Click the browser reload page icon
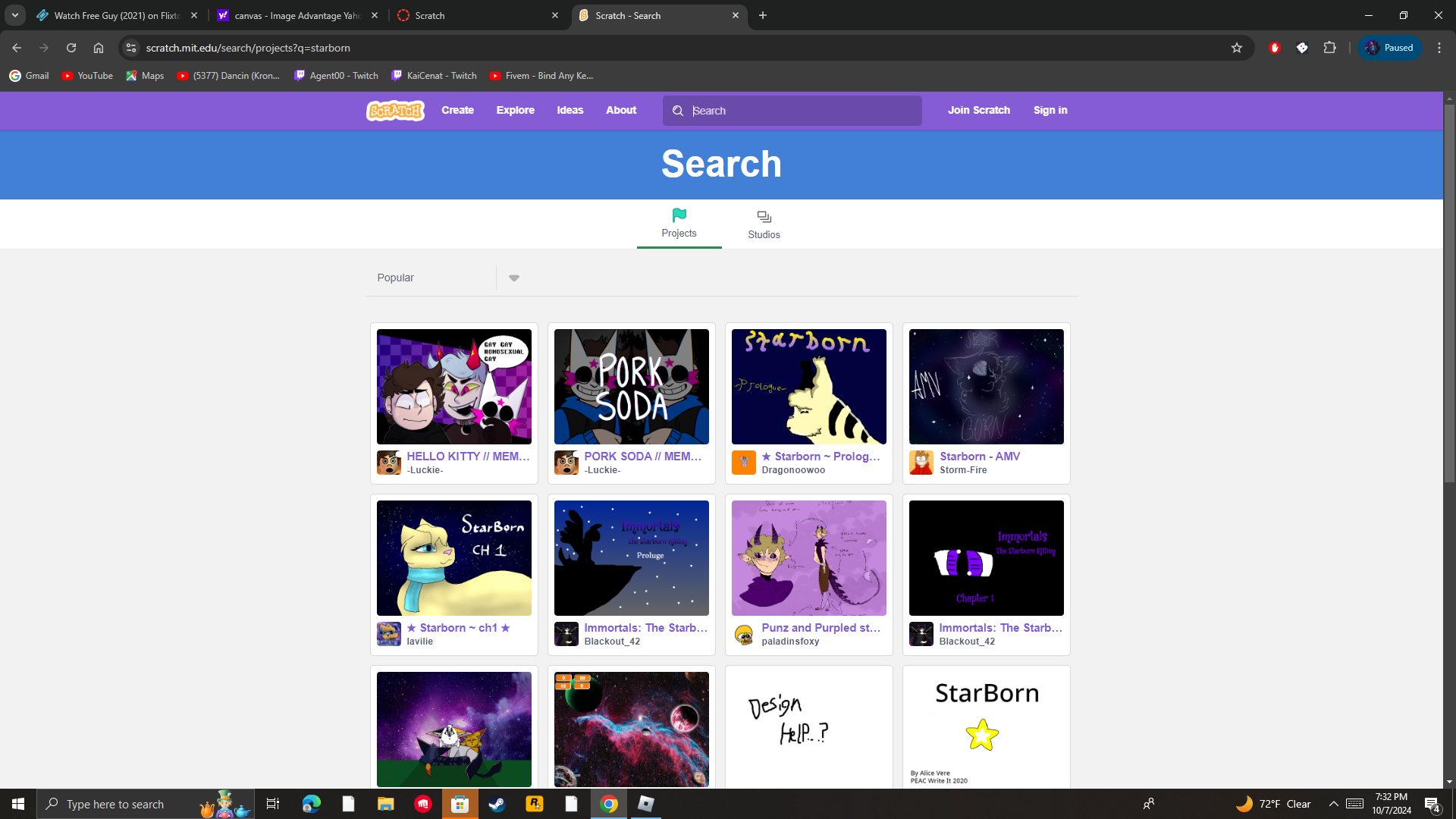 71,48
